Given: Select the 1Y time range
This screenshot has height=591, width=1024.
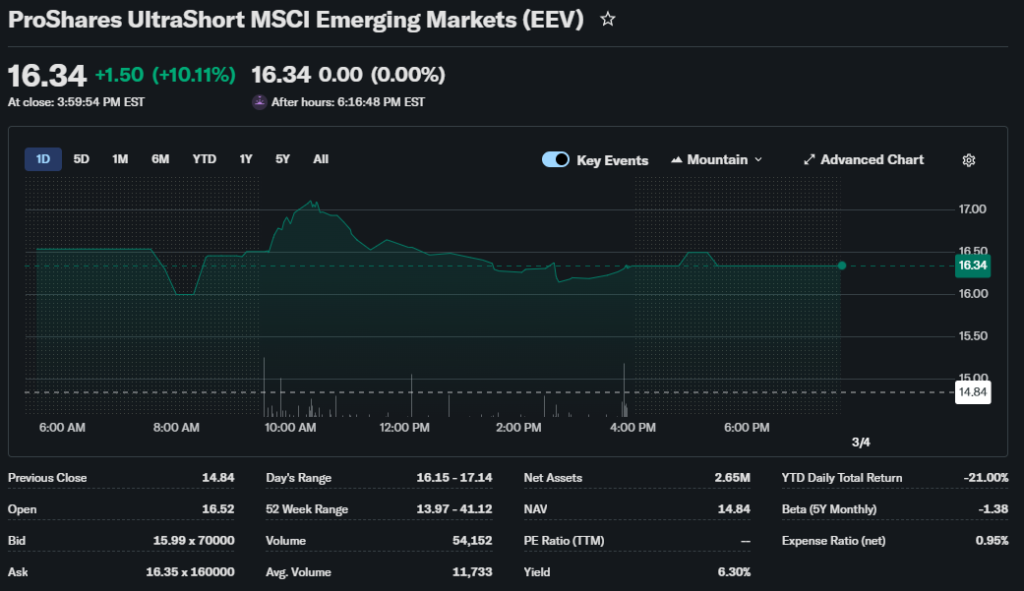Looking at the screenshot, I should click(246, 159).
